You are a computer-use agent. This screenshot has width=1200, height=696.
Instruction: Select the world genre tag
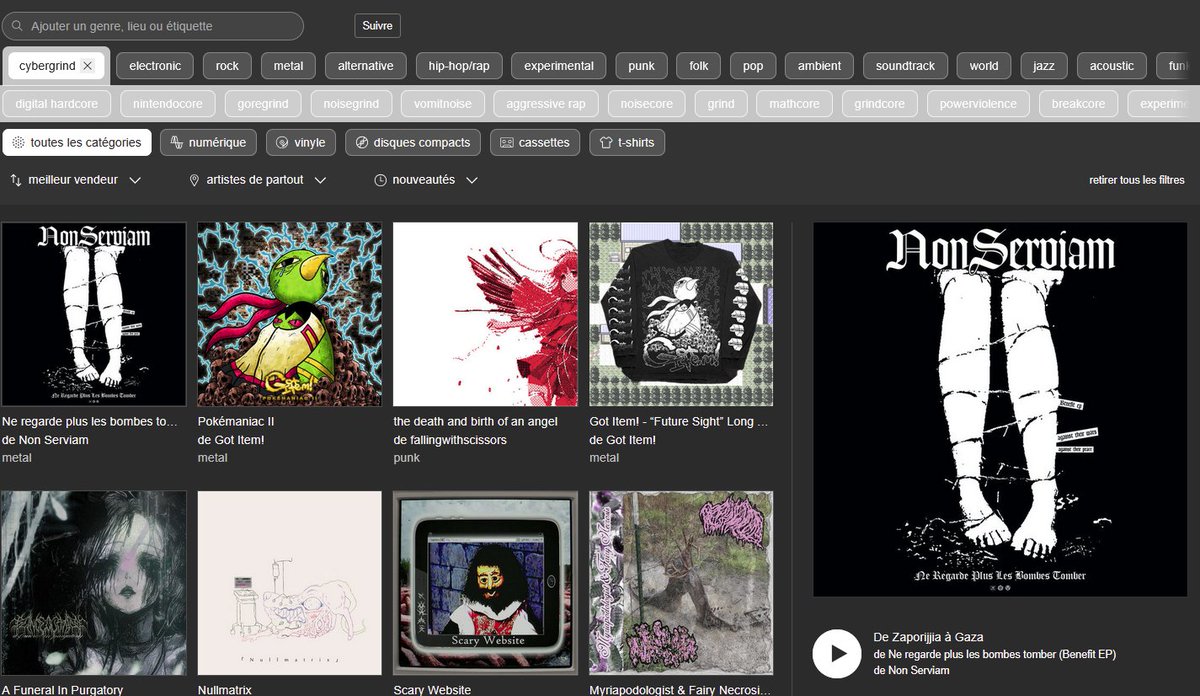[984, 66]
